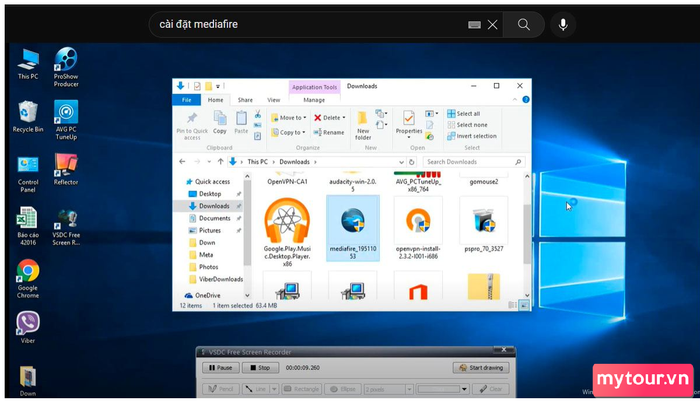Refresh the Downloads folder view

point(412,162)
